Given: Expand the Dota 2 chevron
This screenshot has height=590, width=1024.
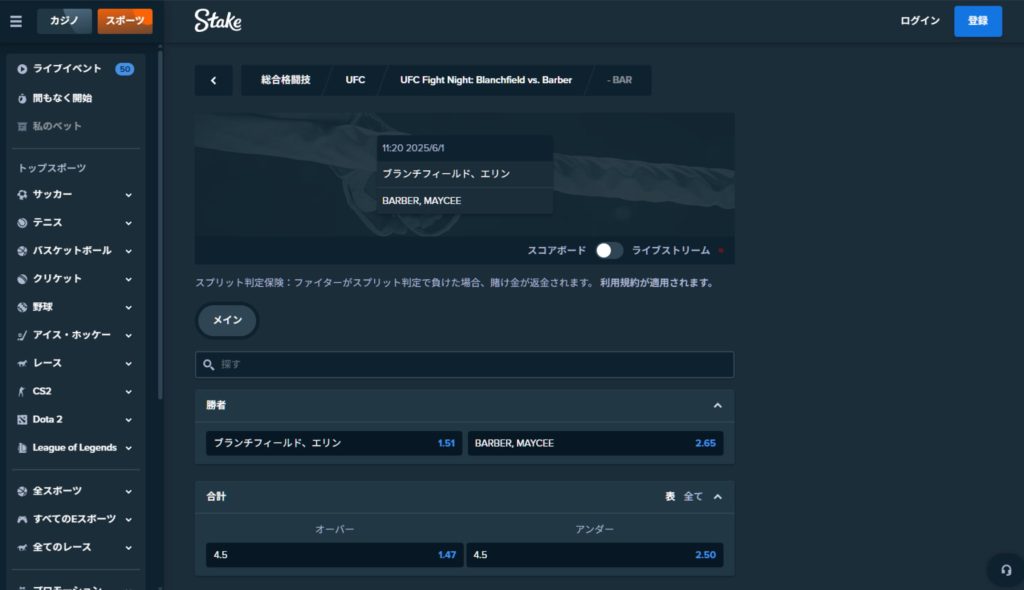Looking at the screenshot, I should coord(129,419).
